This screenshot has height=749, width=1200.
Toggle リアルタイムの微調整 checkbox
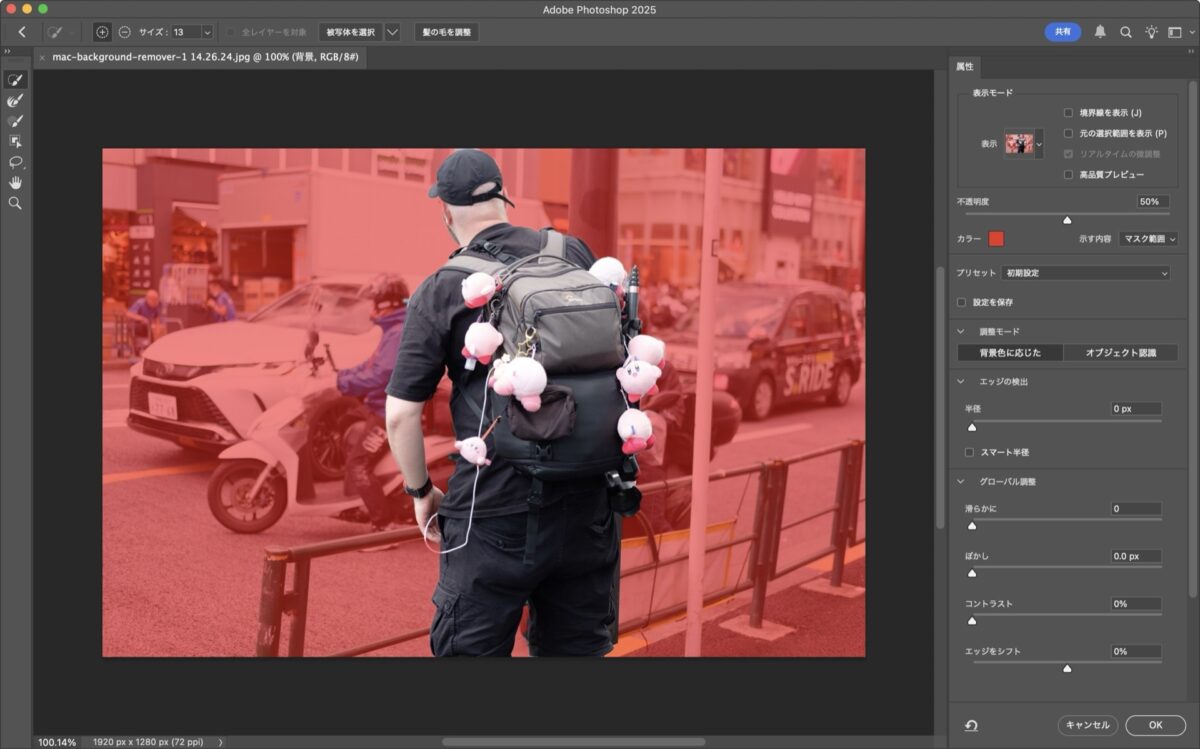(1068, 154)
